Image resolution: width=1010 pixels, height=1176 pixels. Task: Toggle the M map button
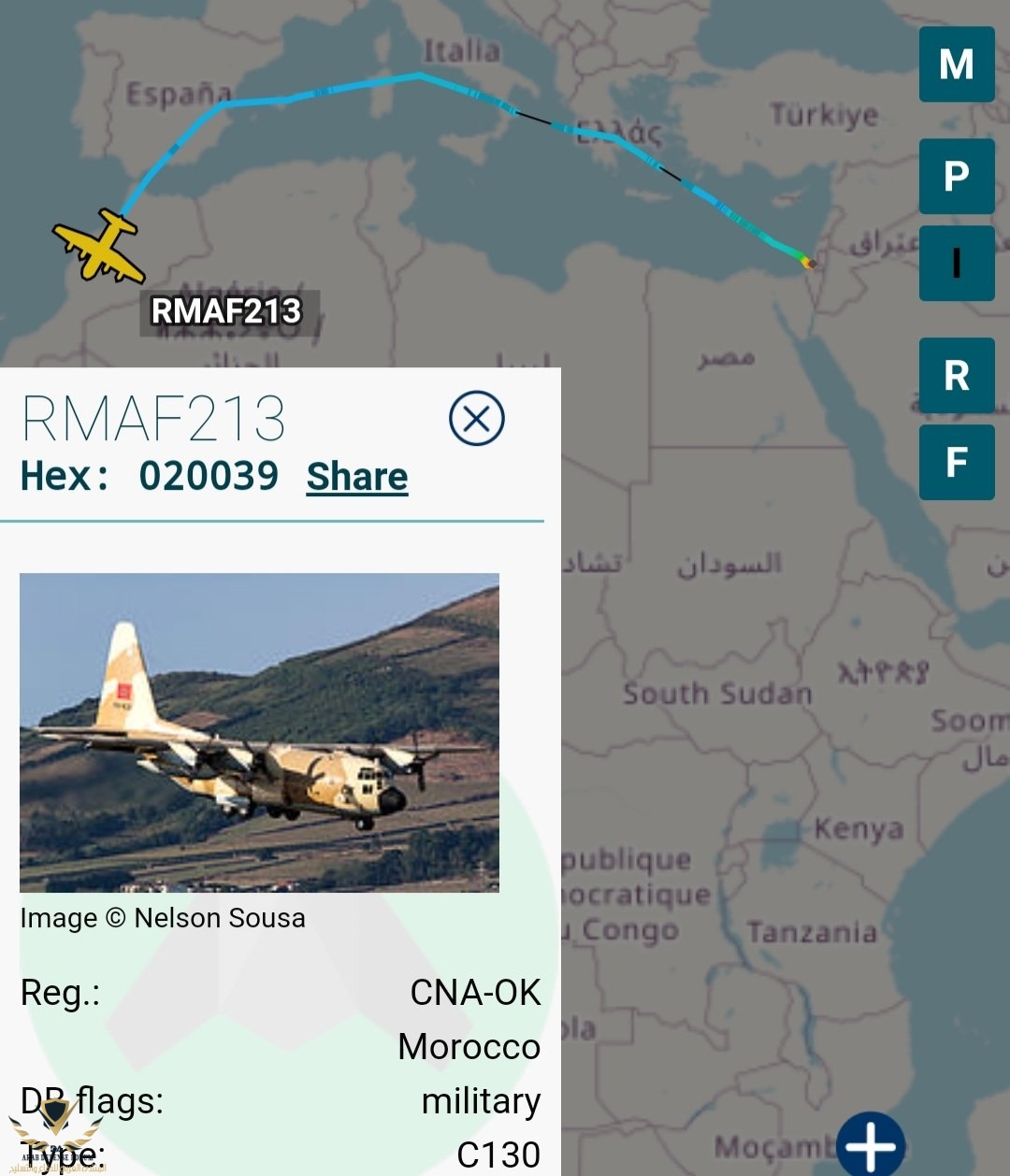pos(957,64)
